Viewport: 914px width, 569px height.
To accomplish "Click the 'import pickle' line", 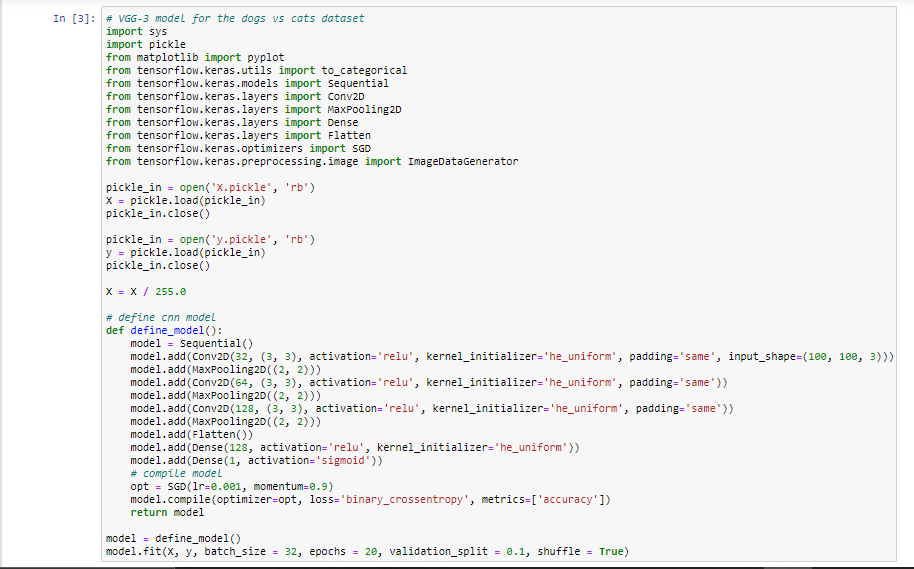I will coord(146,44).
